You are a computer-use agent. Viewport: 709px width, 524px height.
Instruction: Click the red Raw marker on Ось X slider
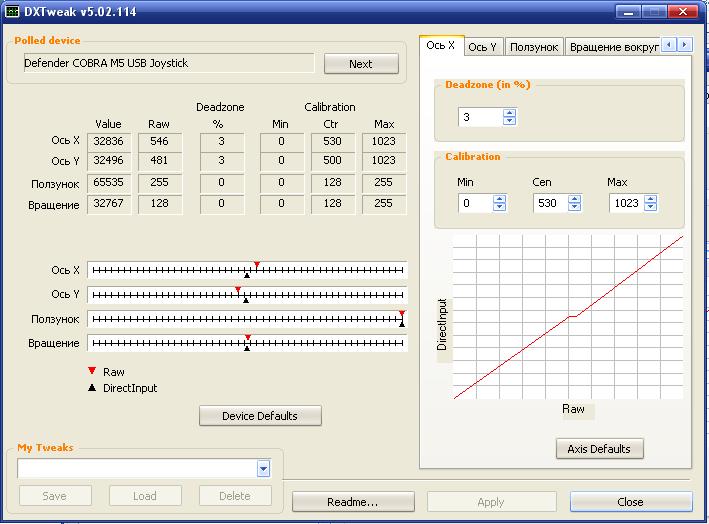pyautogui.click(x=256, y=265)
